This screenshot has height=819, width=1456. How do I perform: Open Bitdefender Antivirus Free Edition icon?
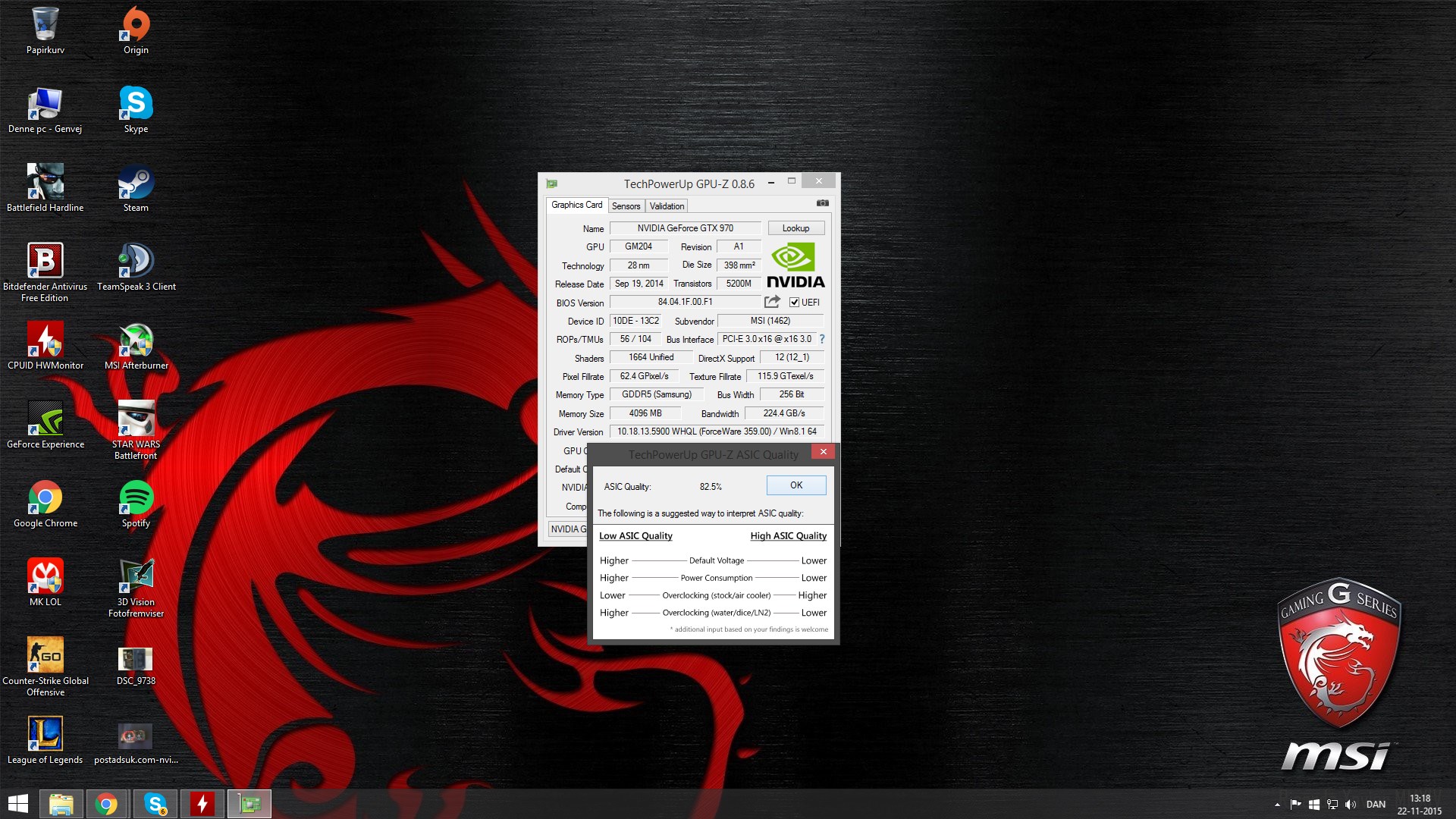point(45,272)
